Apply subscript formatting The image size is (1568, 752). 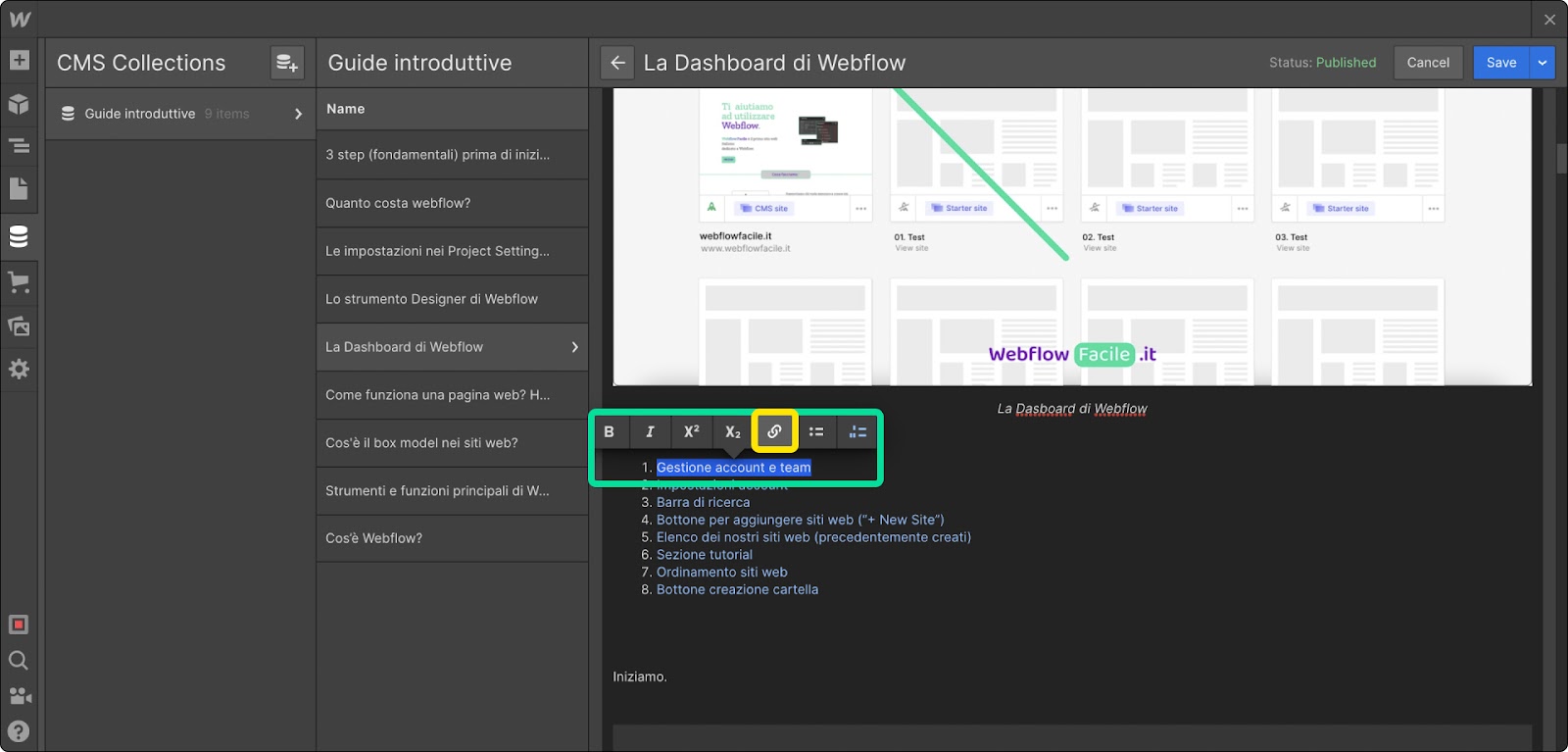pyautogui.click(x=733, y=431)
